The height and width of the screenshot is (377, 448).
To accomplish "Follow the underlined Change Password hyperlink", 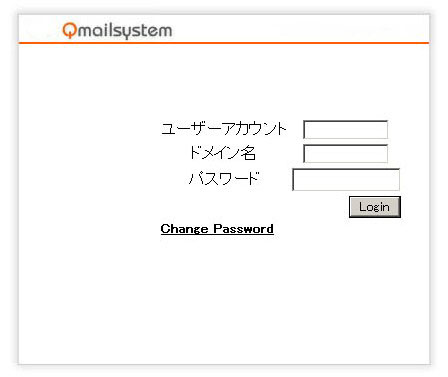I will pyautogui.click(x=217, y=229).
